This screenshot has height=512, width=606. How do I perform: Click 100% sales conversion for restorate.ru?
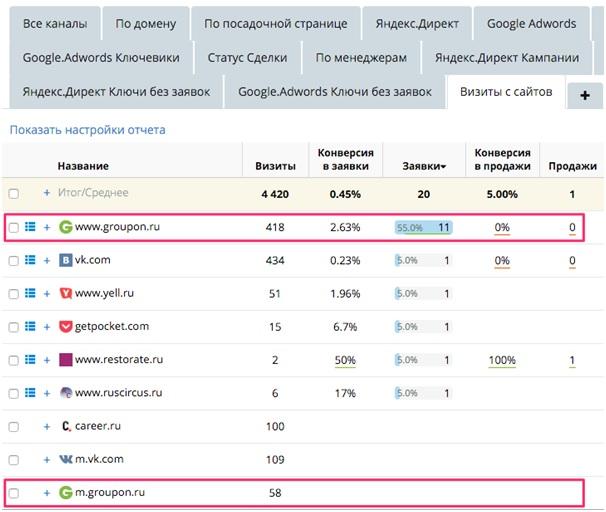click(x=502, y=360)
